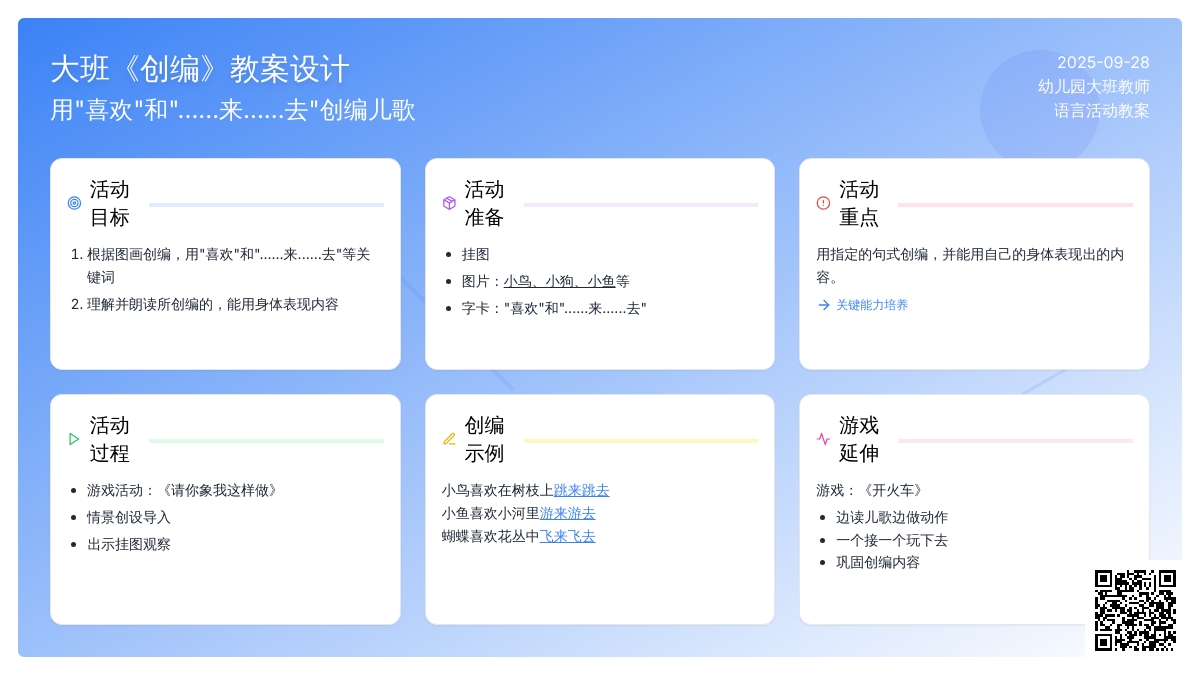The height and width of the screenshot is (675, 1200).
Task: Click the arrow icon before 关键能力培养
Action: coord(824,305)
